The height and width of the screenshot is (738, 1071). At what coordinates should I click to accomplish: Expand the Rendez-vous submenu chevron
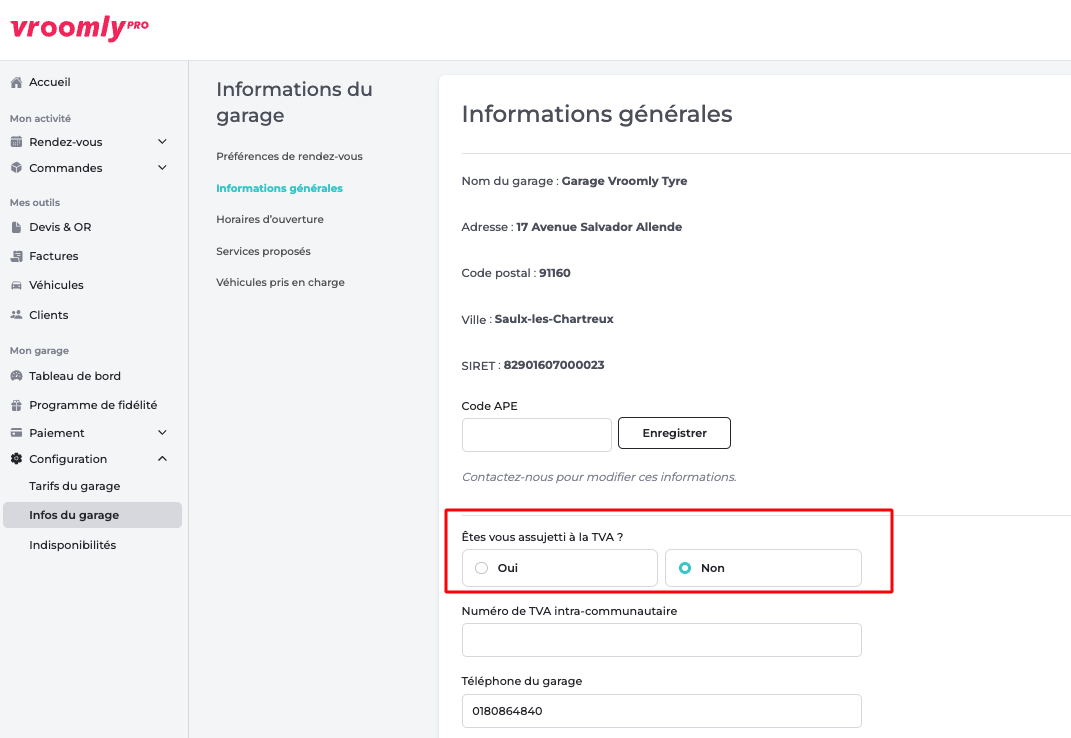pos(163,142)
